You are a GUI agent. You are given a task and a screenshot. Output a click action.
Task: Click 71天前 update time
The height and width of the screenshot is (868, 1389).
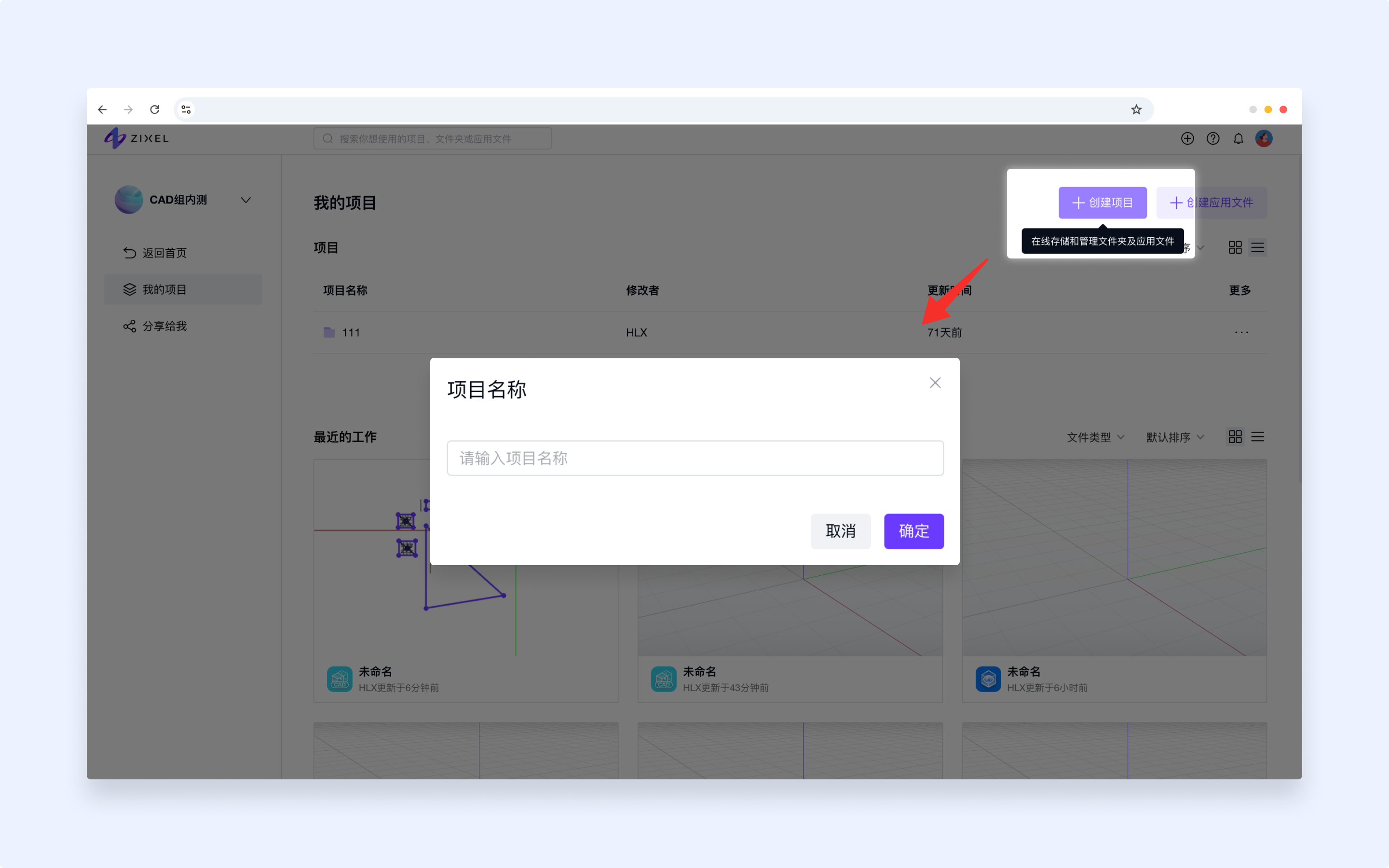945,332
